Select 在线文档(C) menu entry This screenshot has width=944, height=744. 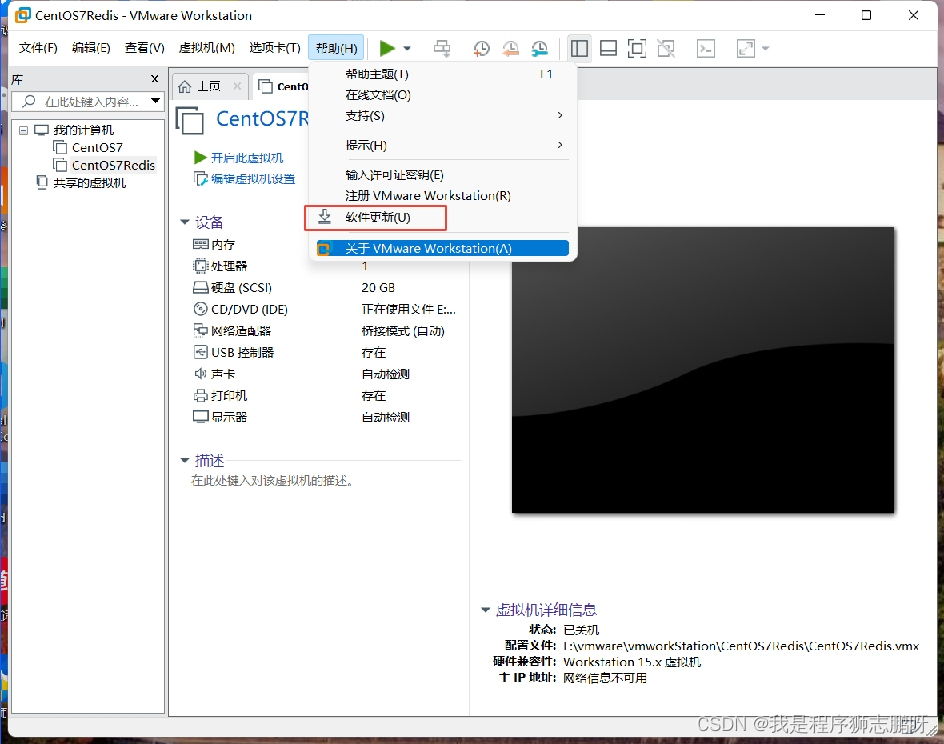(443, 95)
